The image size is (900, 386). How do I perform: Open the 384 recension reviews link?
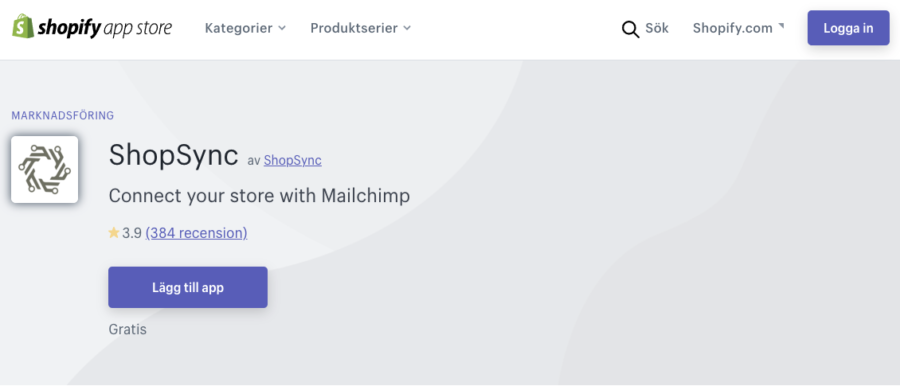click(x=196, y=233)
